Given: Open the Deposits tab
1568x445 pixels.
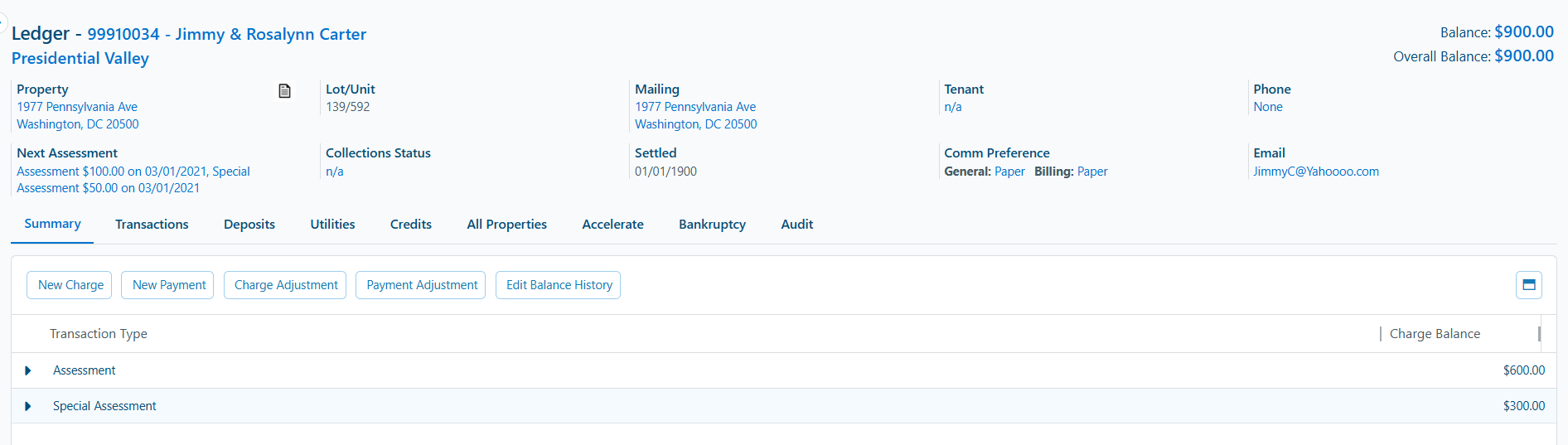Looking at the screenshot, I should [249, 225].
